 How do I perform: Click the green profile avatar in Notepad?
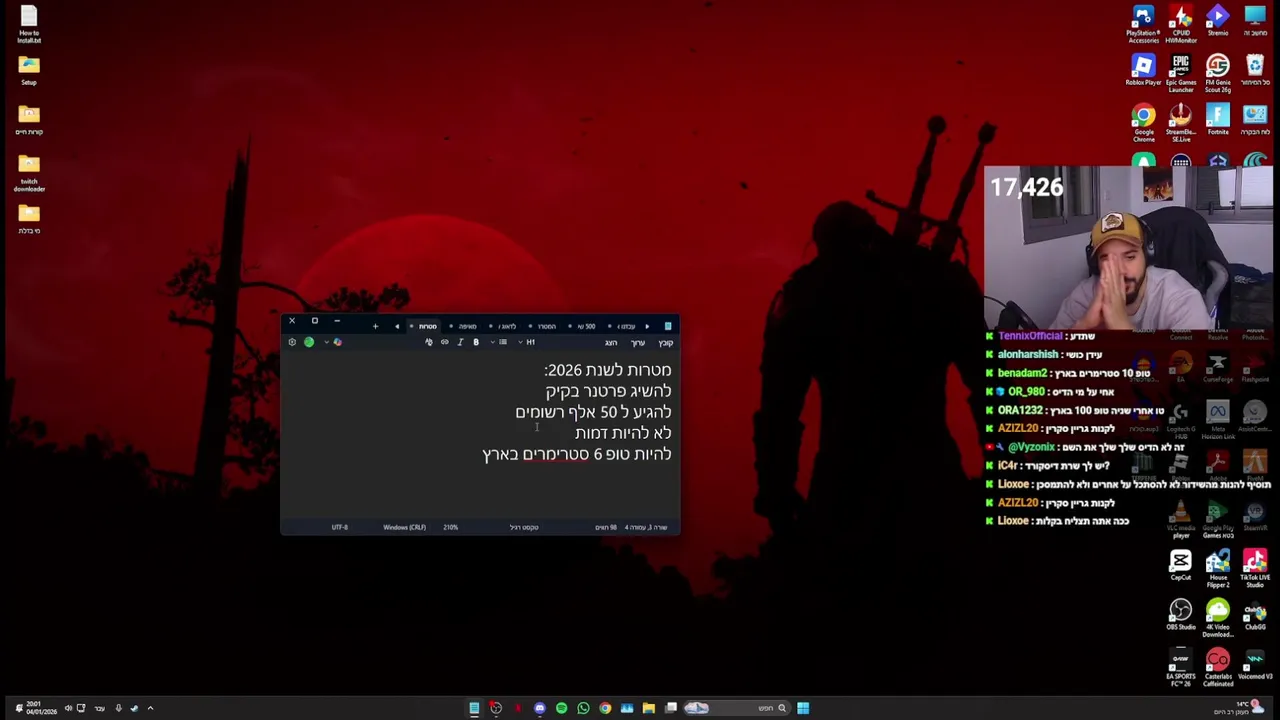point(309,342)
